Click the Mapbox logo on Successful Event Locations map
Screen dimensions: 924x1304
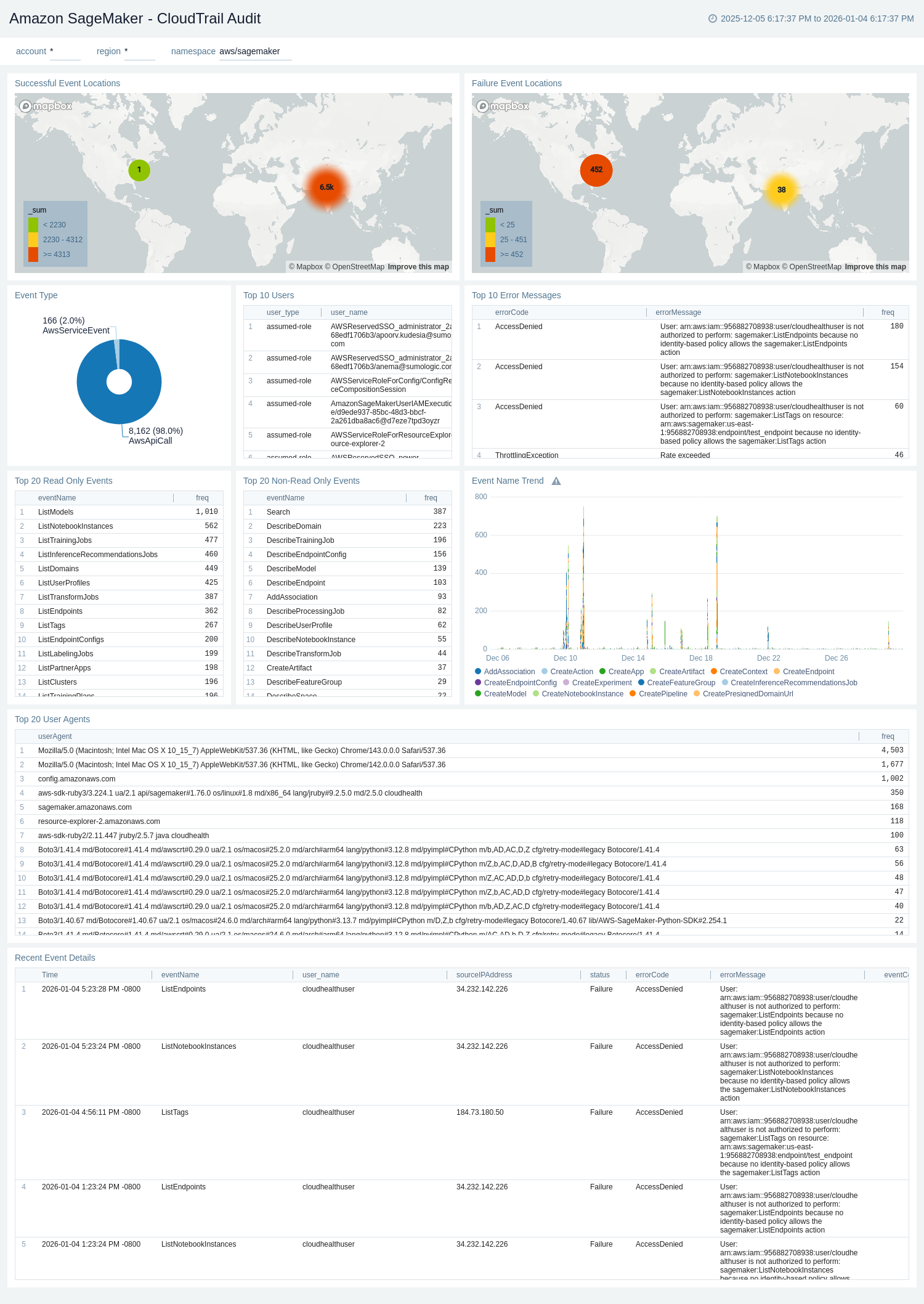click(x=46, y=106)
